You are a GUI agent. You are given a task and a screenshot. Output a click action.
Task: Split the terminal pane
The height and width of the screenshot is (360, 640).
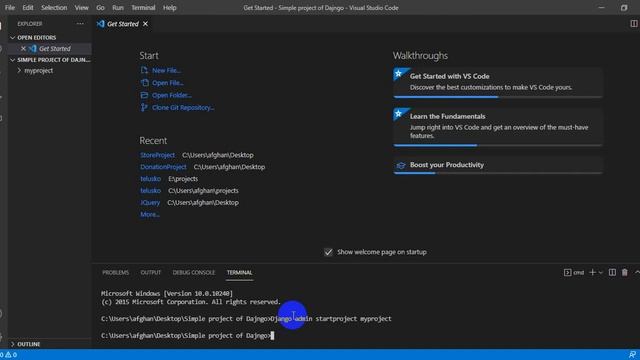coord(612,273)
